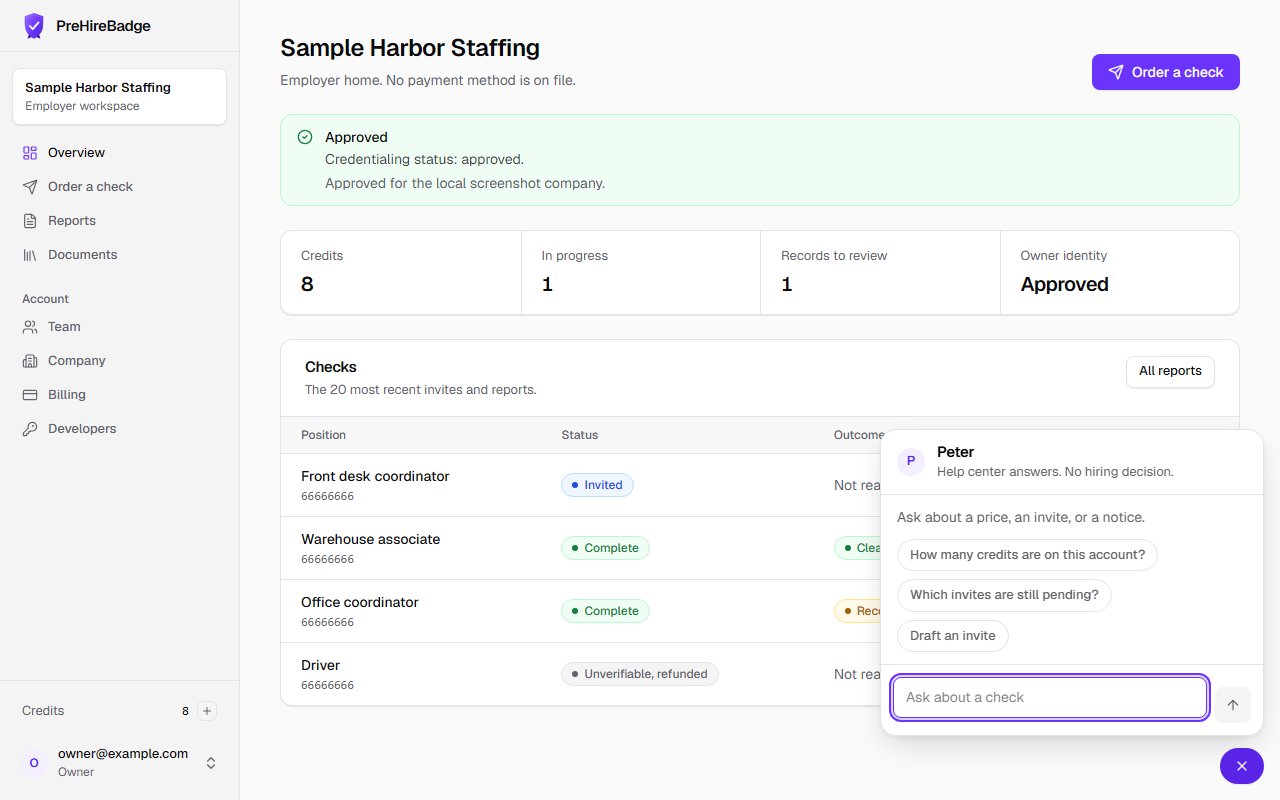The image size is (1280, 800).
Task: Click the purple Order a check button
Action: pyautogui.click(x=1166, y=72)
